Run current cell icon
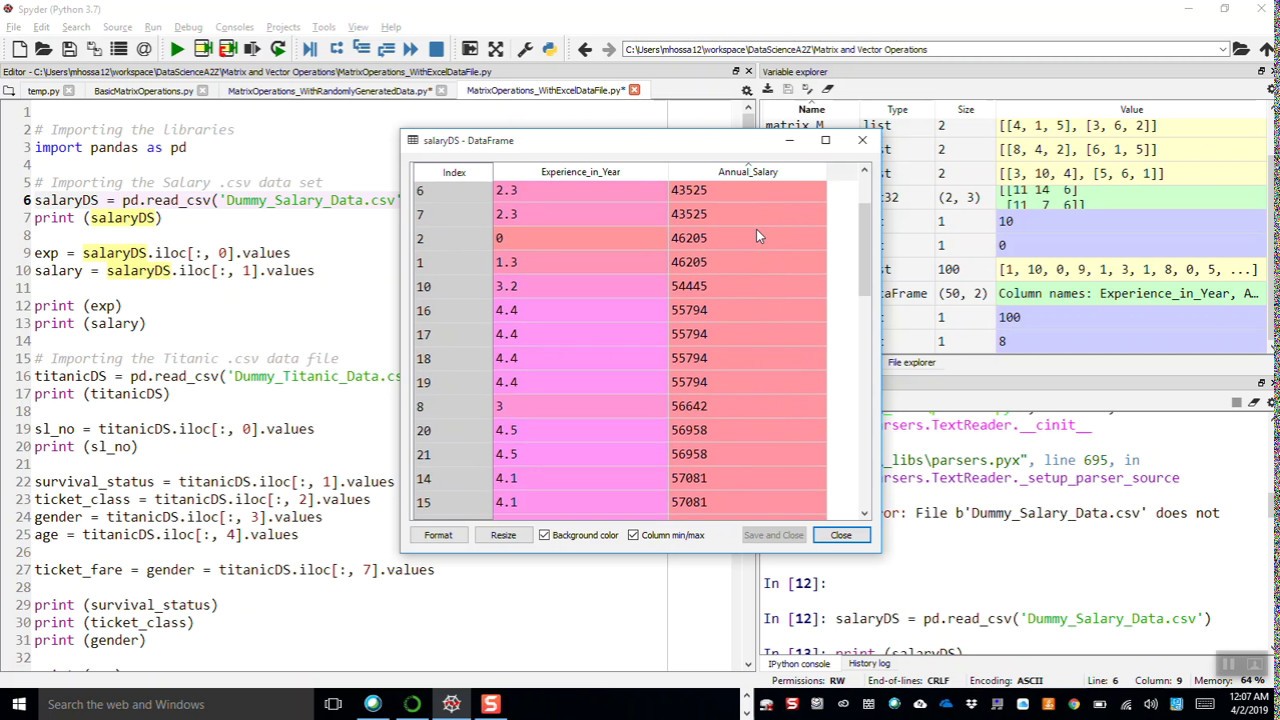 tap(202, 49)
